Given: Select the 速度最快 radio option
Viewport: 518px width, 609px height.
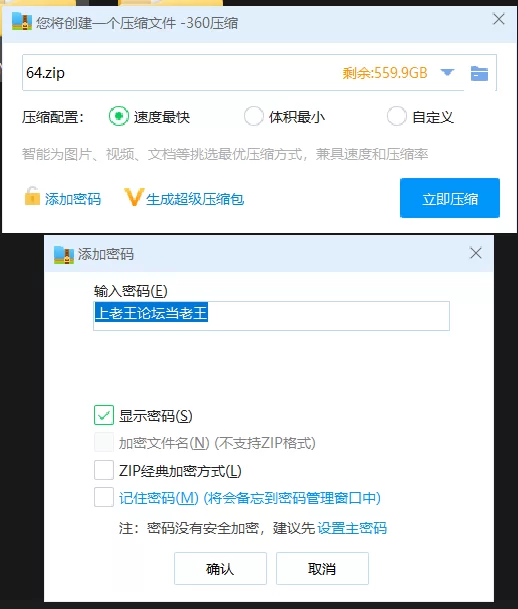Looking at the screenshot, I should click(118, 116).
